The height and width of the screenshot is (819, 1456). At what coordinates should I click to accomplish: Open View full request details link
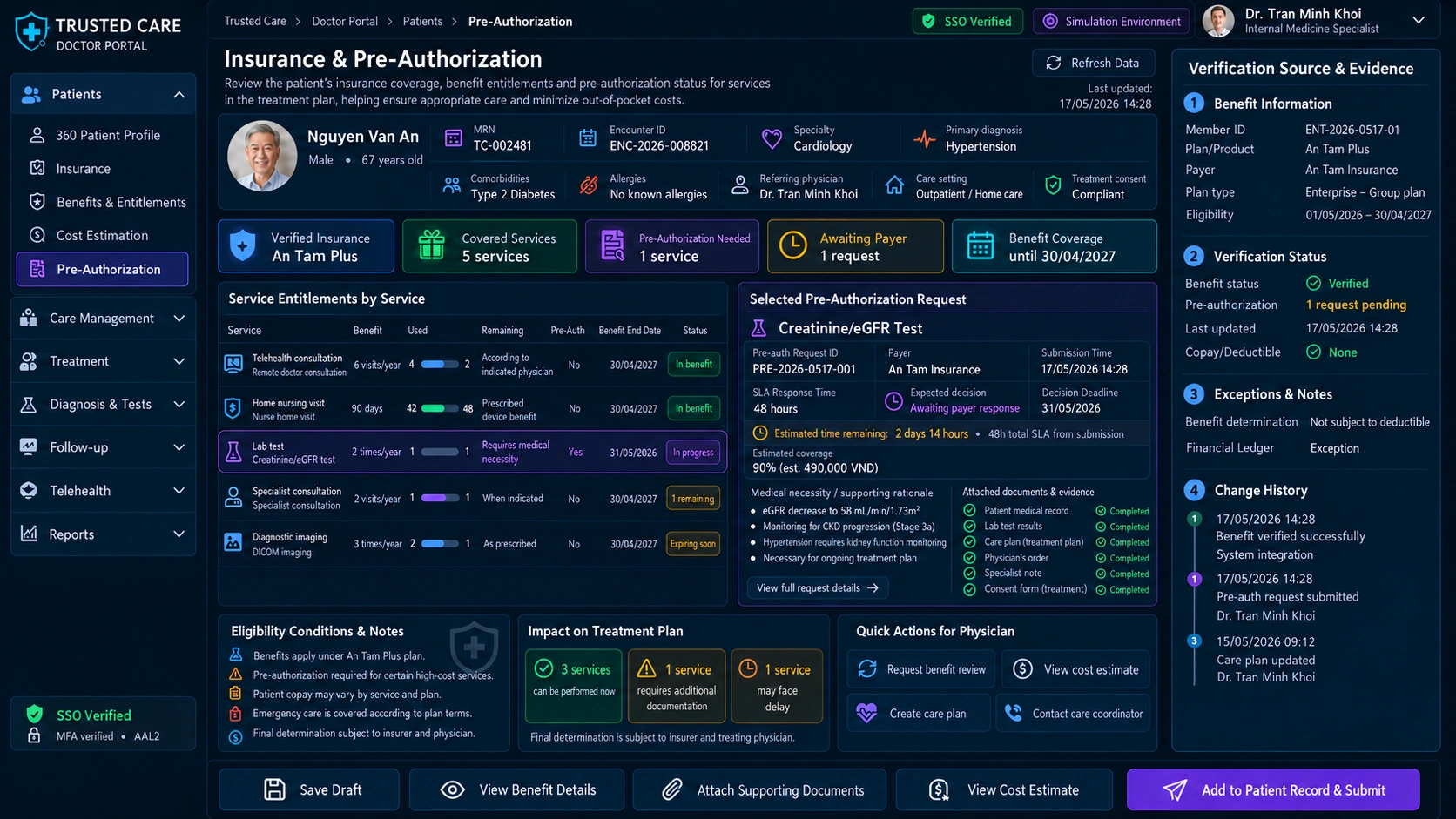point(818,587)
